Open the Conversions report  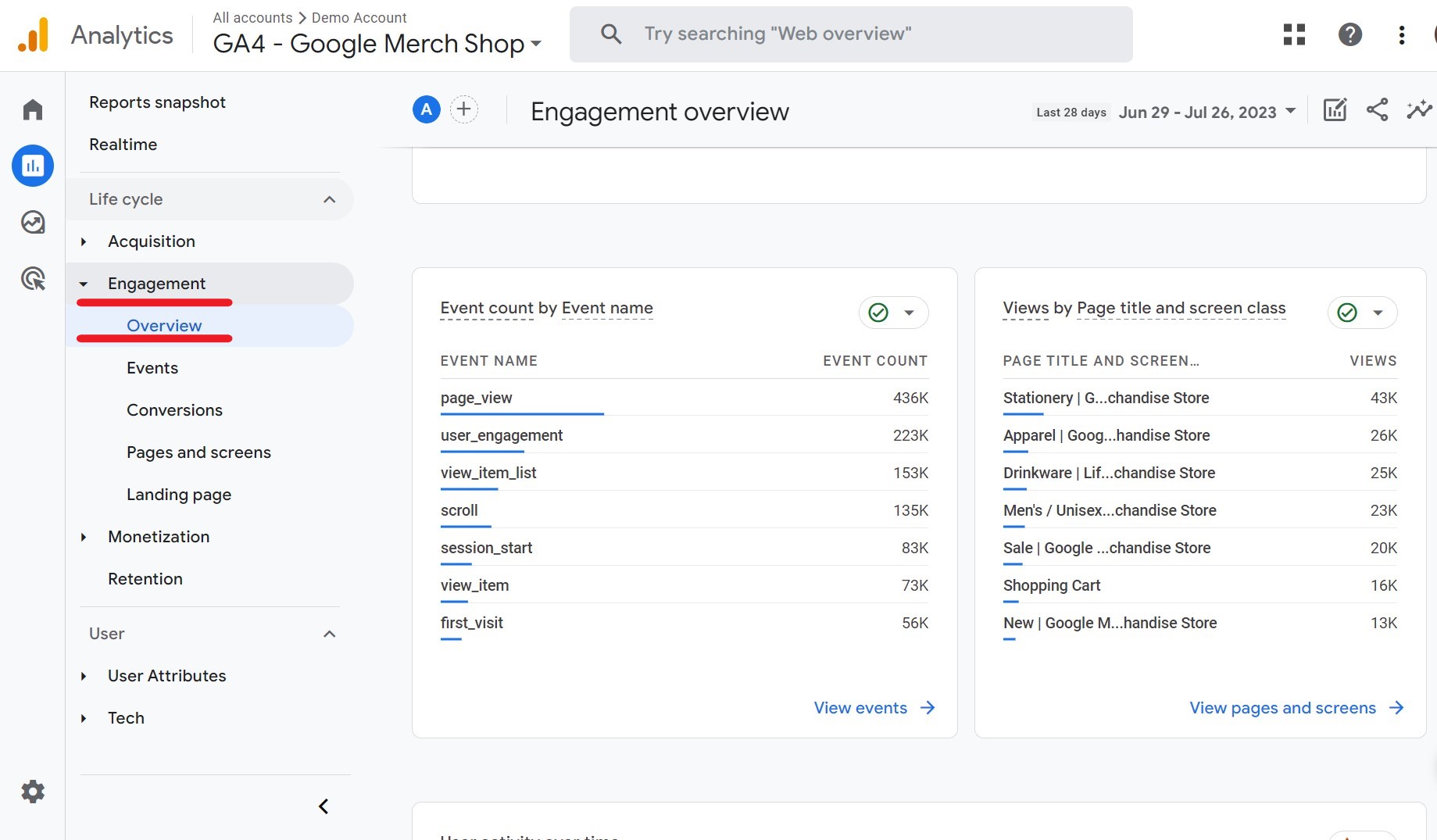tap(174, 410)
